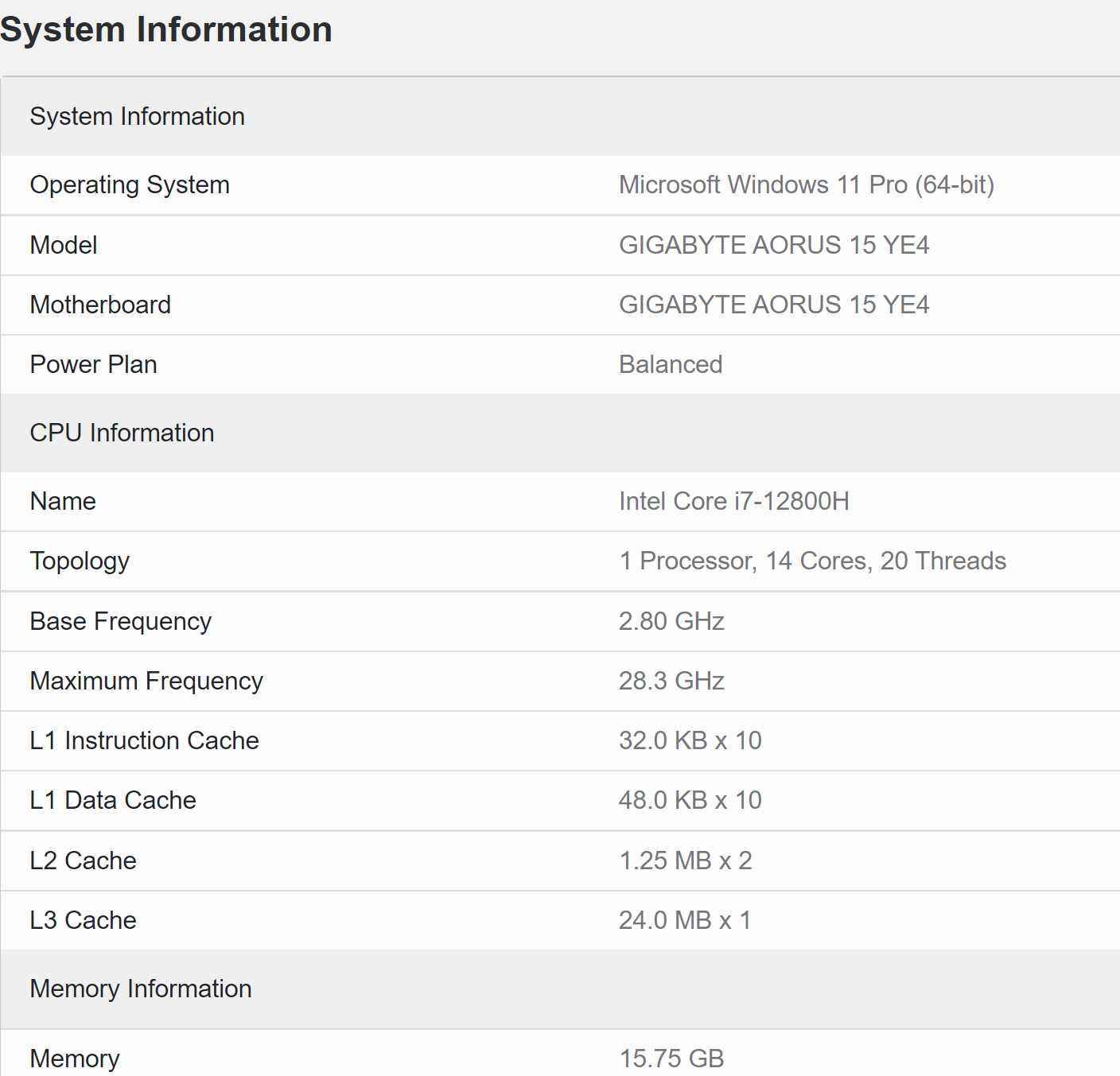1120x1076 pixels.
Task: Click the 48.0 KB x 10 cache value
Action: point(690,801)
